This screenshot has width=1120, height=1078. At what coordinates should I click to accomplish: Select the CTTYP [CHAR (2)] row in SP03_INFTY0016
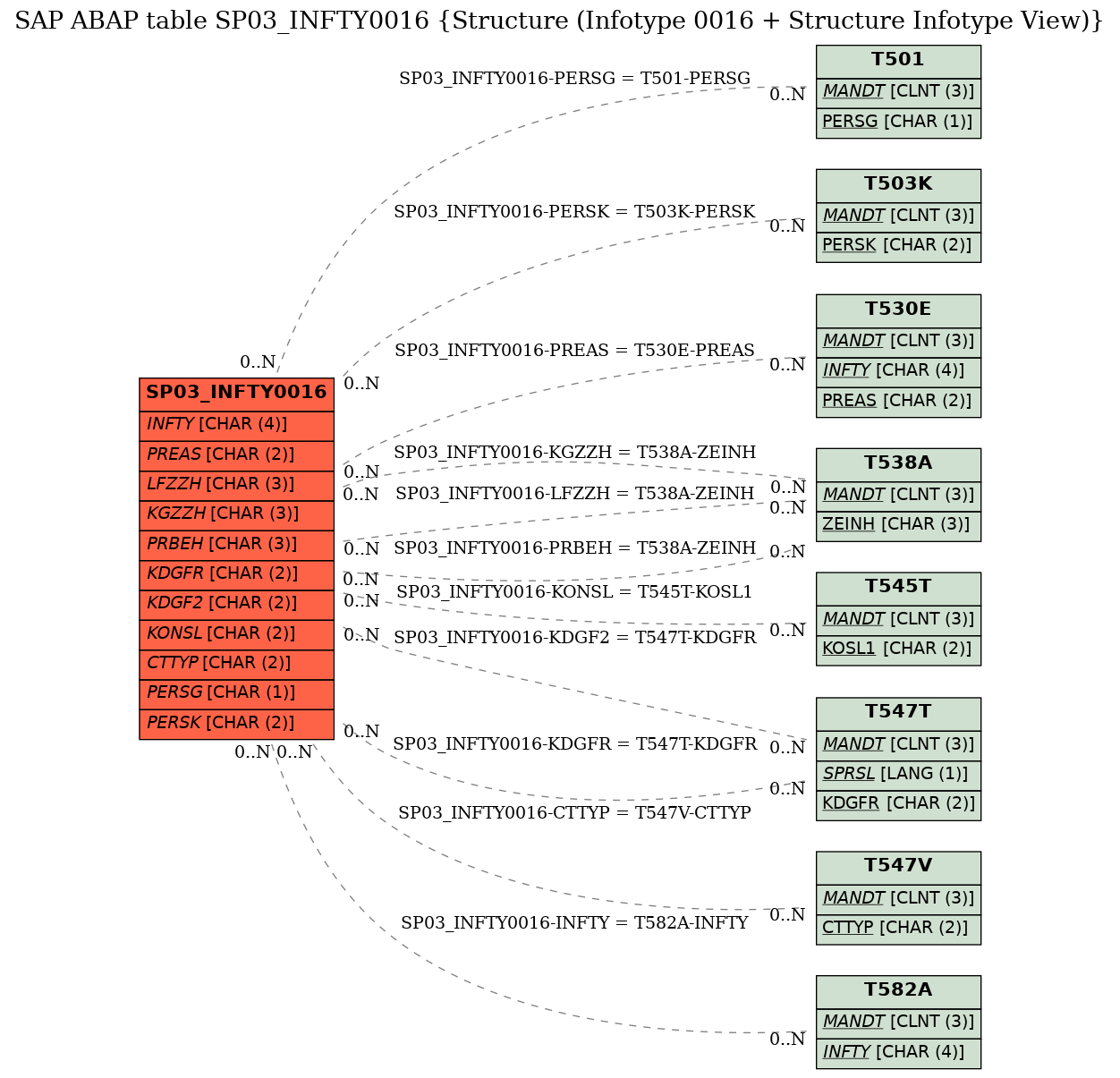pos(236,664)
